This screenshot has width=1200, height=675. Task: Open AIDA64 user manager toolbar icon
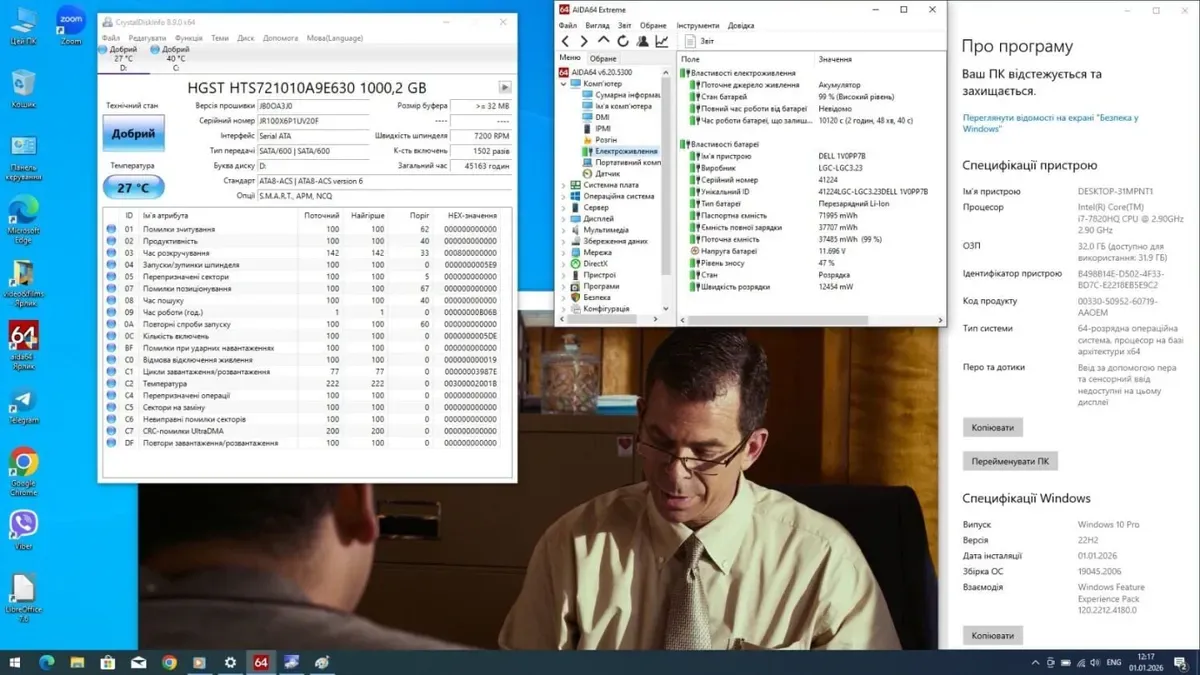click(x=642, y=41)
